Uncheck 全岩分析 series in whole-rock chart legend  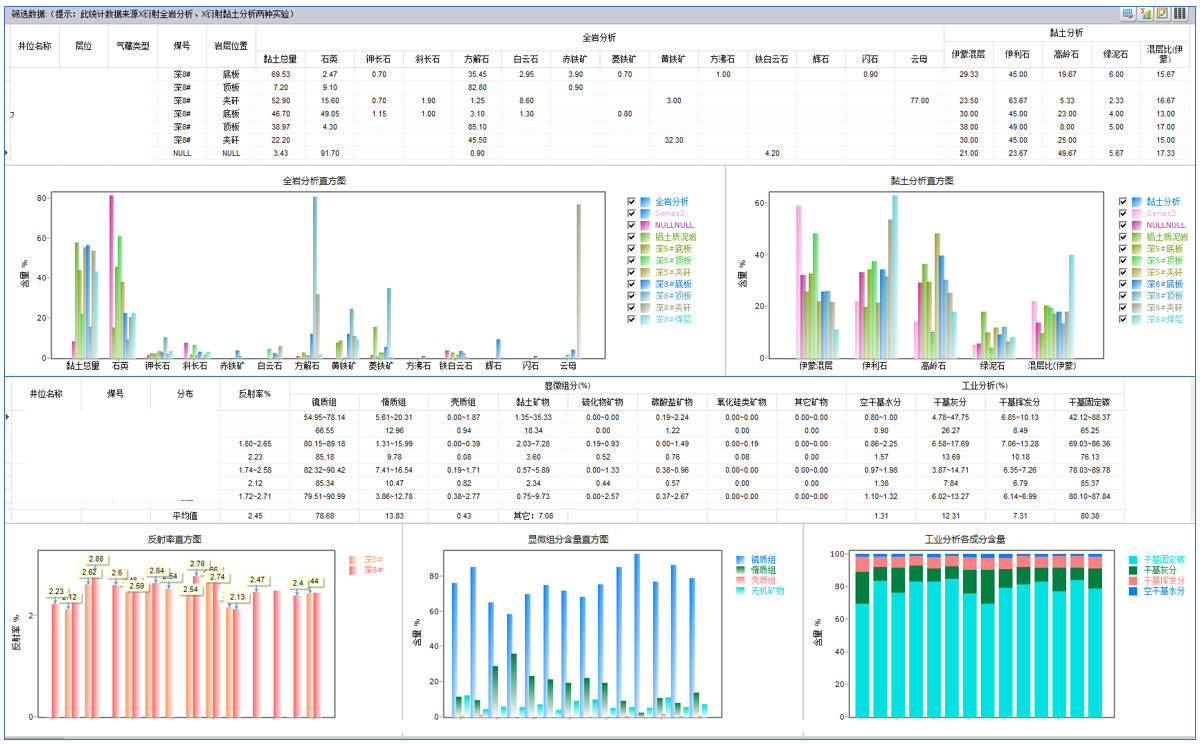pyautogui.click(x=631, y=202)
